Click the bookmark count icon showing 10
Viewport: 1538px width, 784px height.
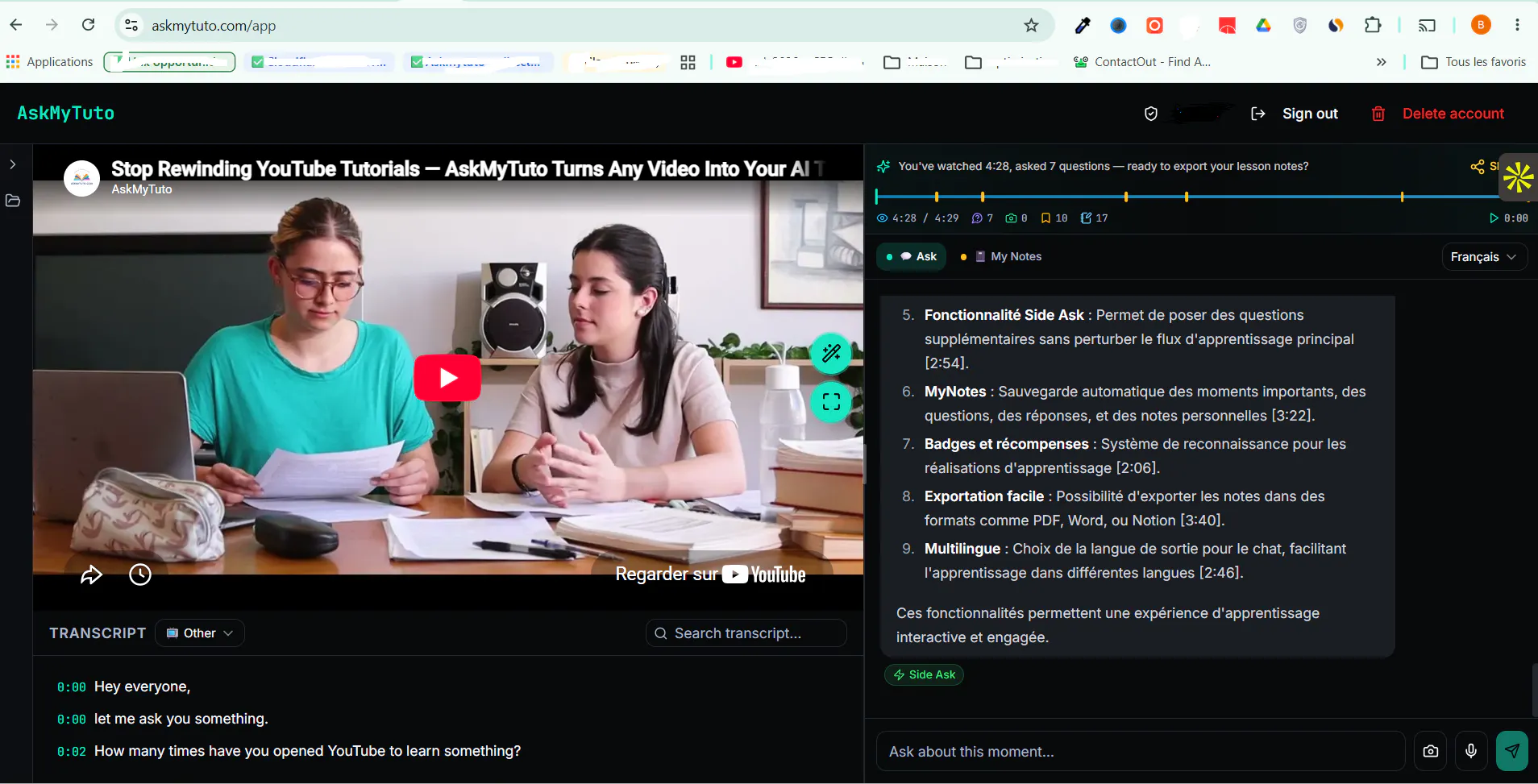(x=1045, y=218)
